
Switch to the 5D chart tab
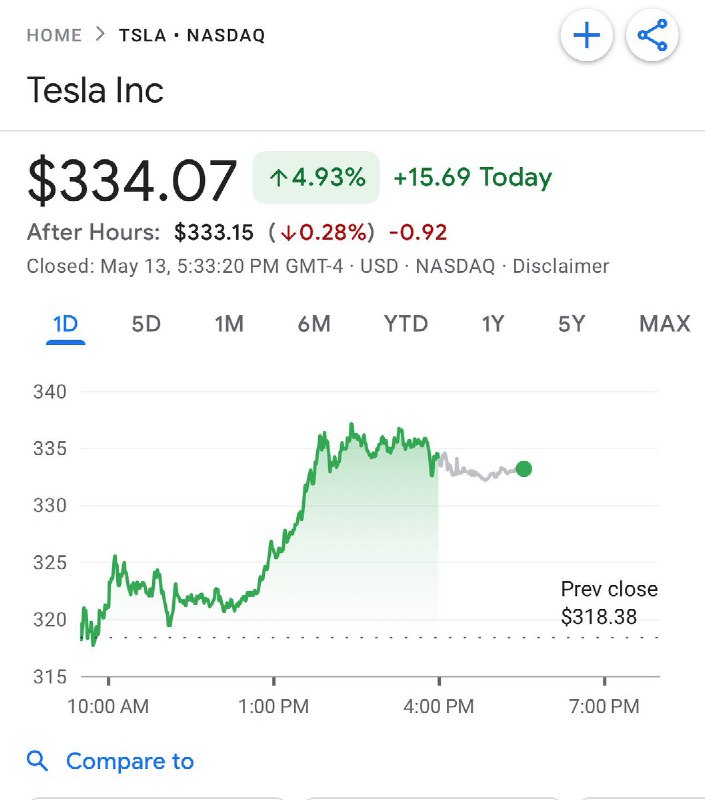[x=144, y=324]
